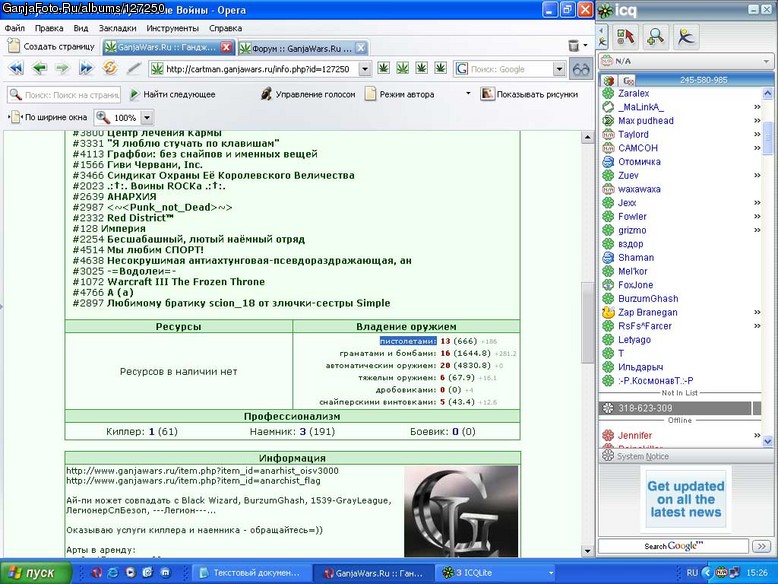Click the fast forward navigation icon

point(86,68)
